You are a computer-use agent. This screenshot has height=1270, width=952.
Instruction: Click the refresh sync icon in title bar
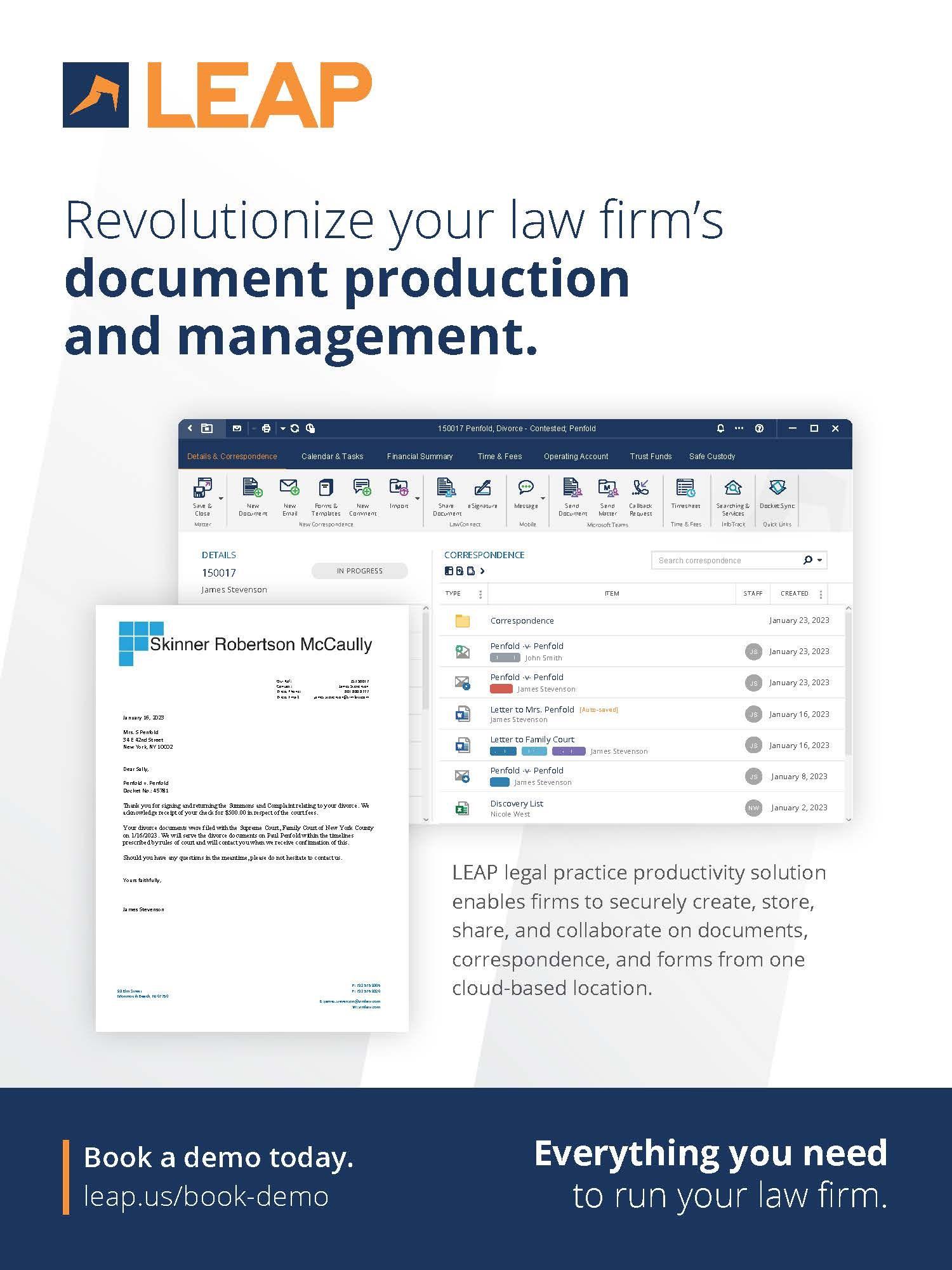[x=294, y=429]
